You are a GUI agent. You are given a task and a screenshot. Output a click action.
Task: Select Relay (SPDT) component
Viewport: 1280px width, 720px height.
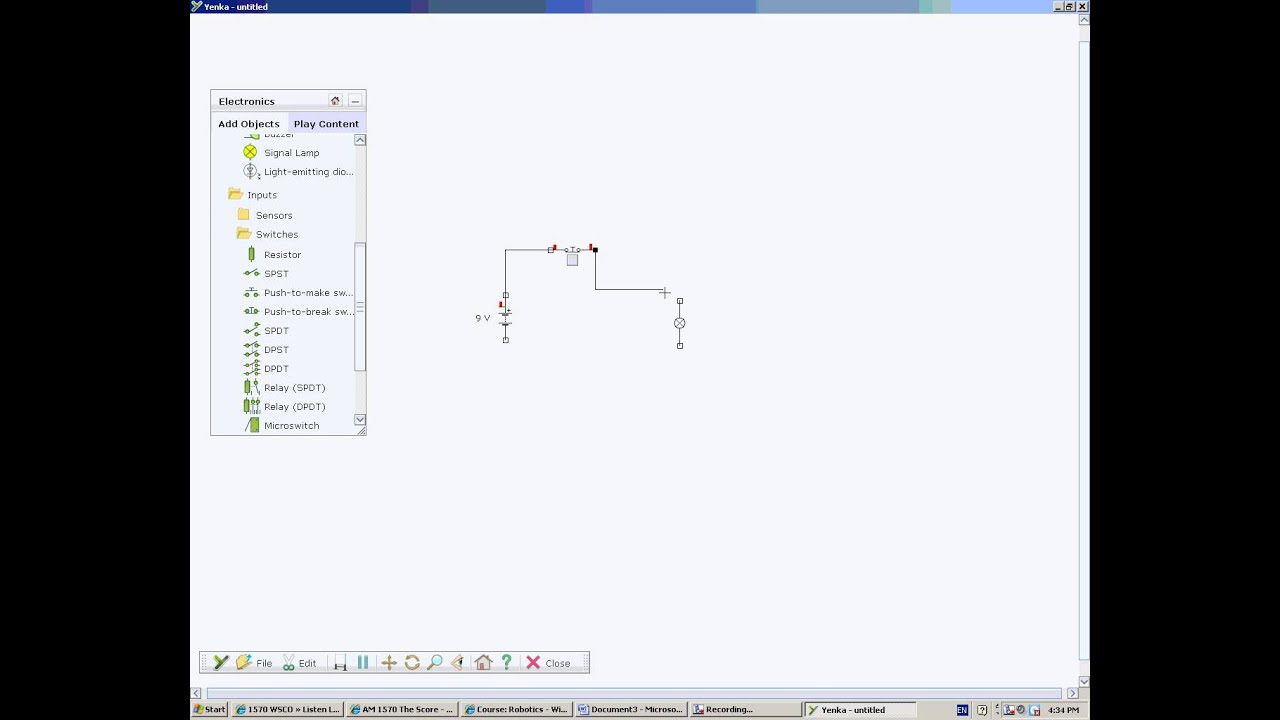[285, 388]
